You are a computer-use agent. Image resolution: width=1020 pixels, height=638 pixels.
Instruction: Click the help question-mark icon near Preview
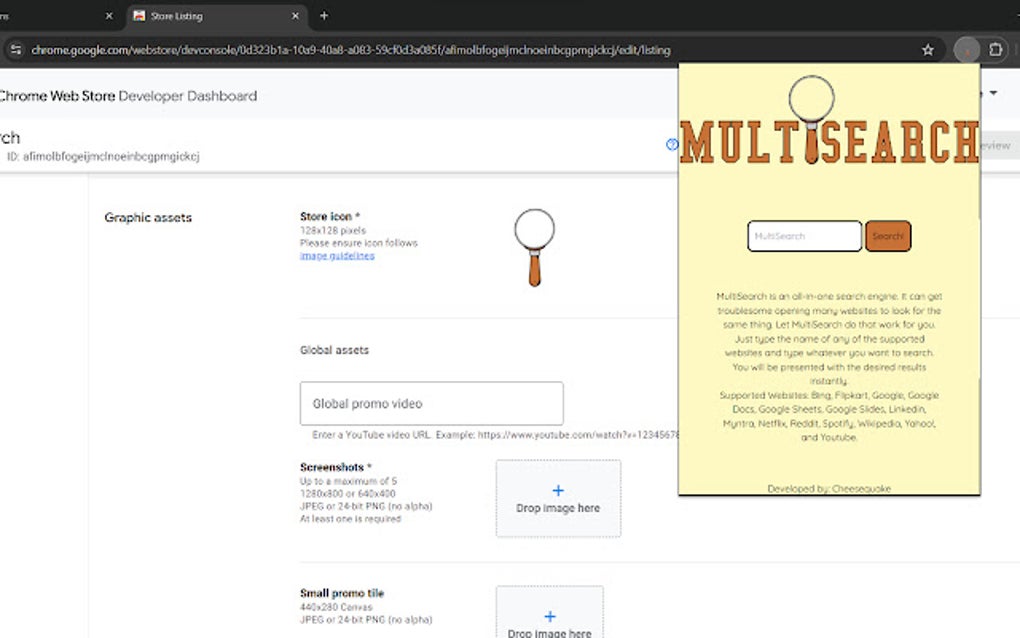tap(672, 145)
